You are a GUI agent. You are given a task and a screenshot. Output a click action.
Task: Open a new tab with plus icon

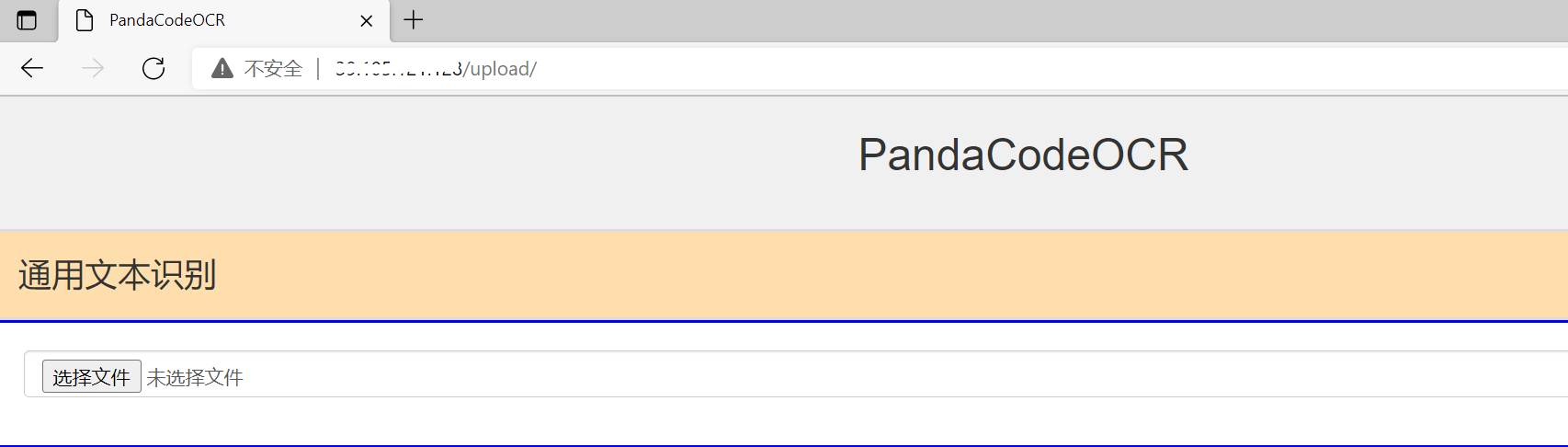pos(414,19)
